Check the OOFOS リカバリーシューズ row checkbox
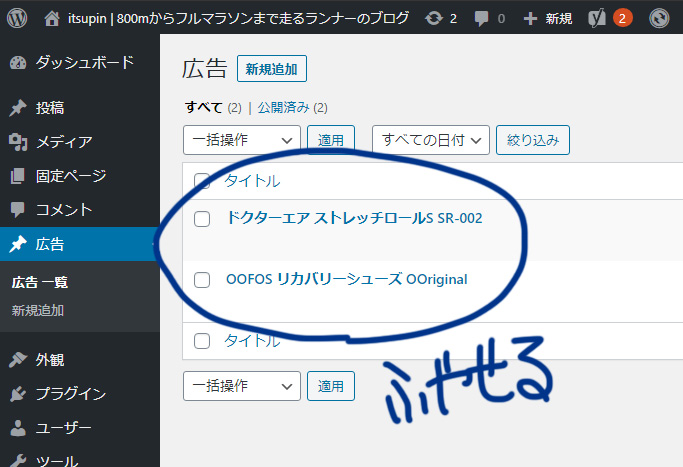Viewport: 683px width, 467px height. (202, 279)
